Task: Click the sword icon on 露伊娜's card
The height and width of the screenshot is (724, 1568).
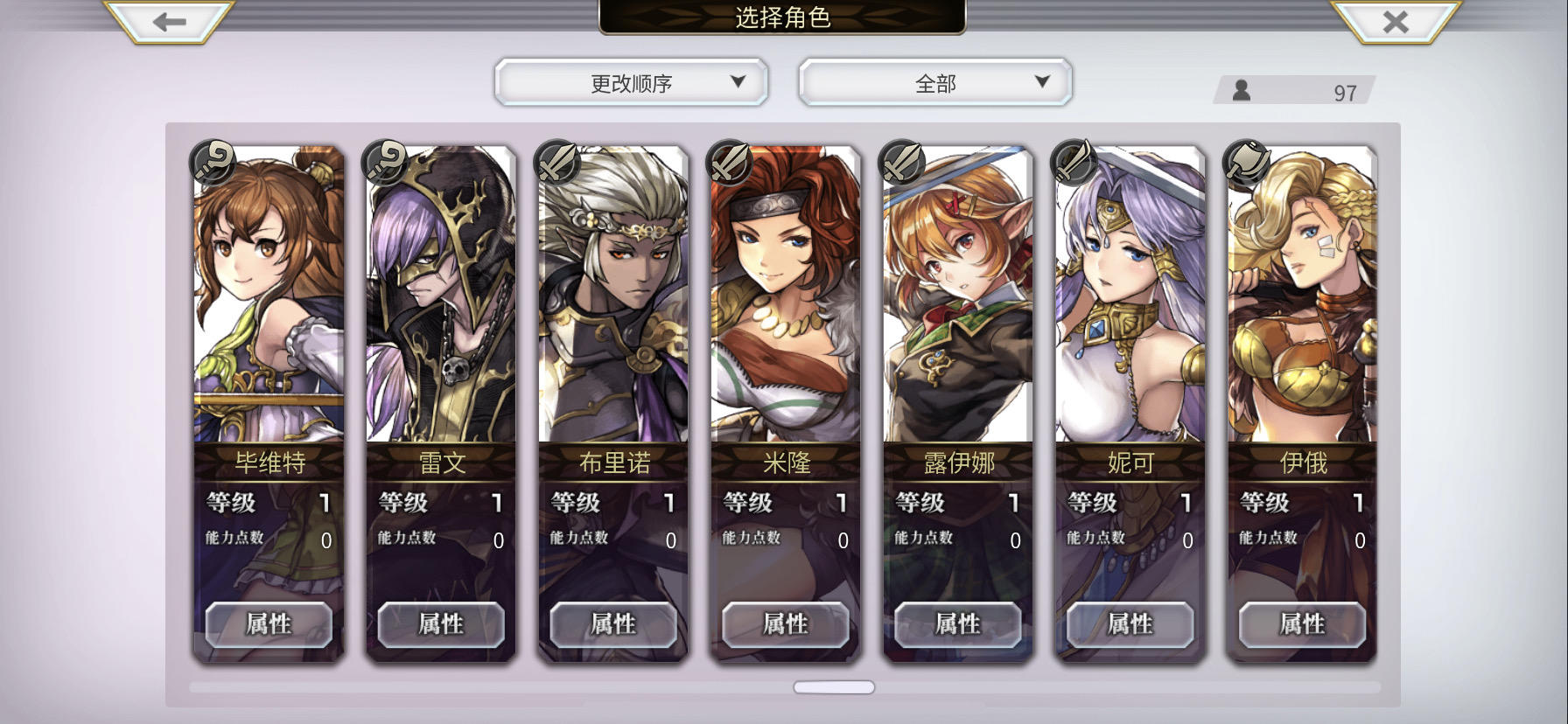Action: [x=902, y=162]
